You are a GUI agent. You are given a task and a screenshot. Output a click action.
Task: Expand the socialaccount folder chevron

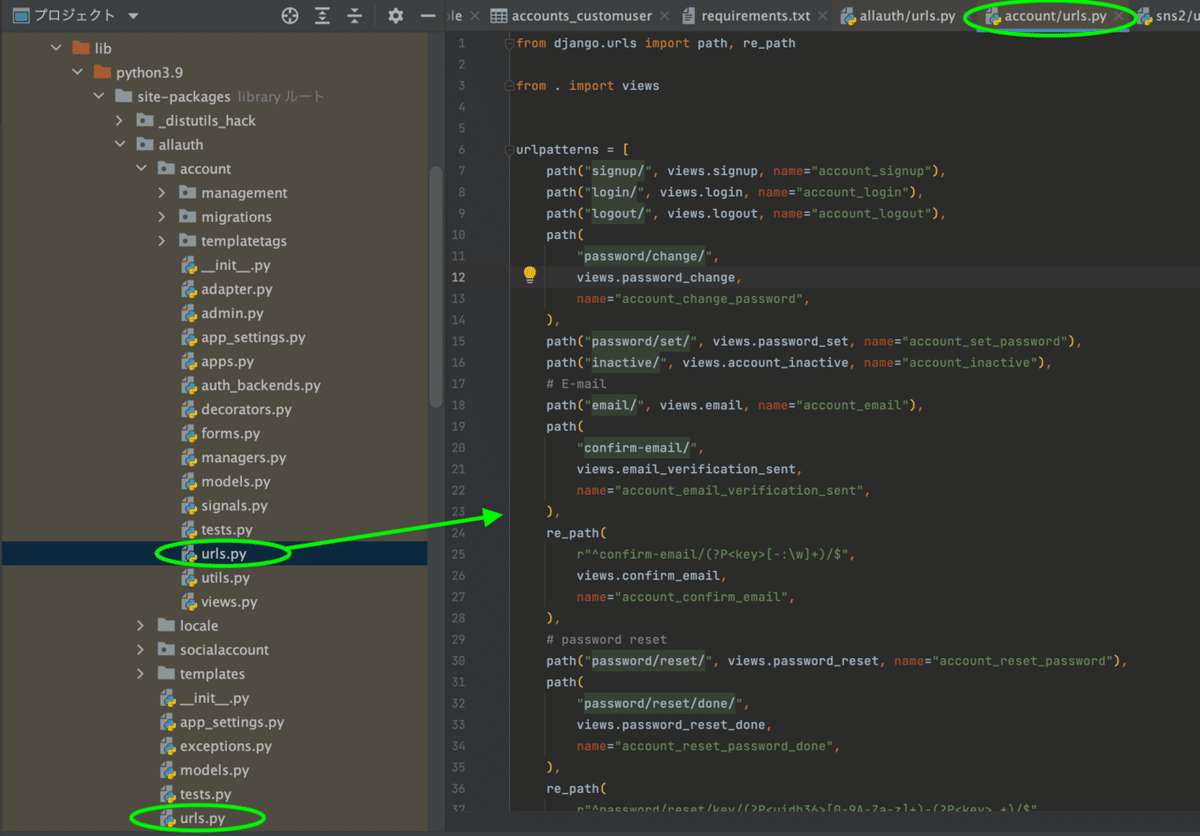(141, 649)
